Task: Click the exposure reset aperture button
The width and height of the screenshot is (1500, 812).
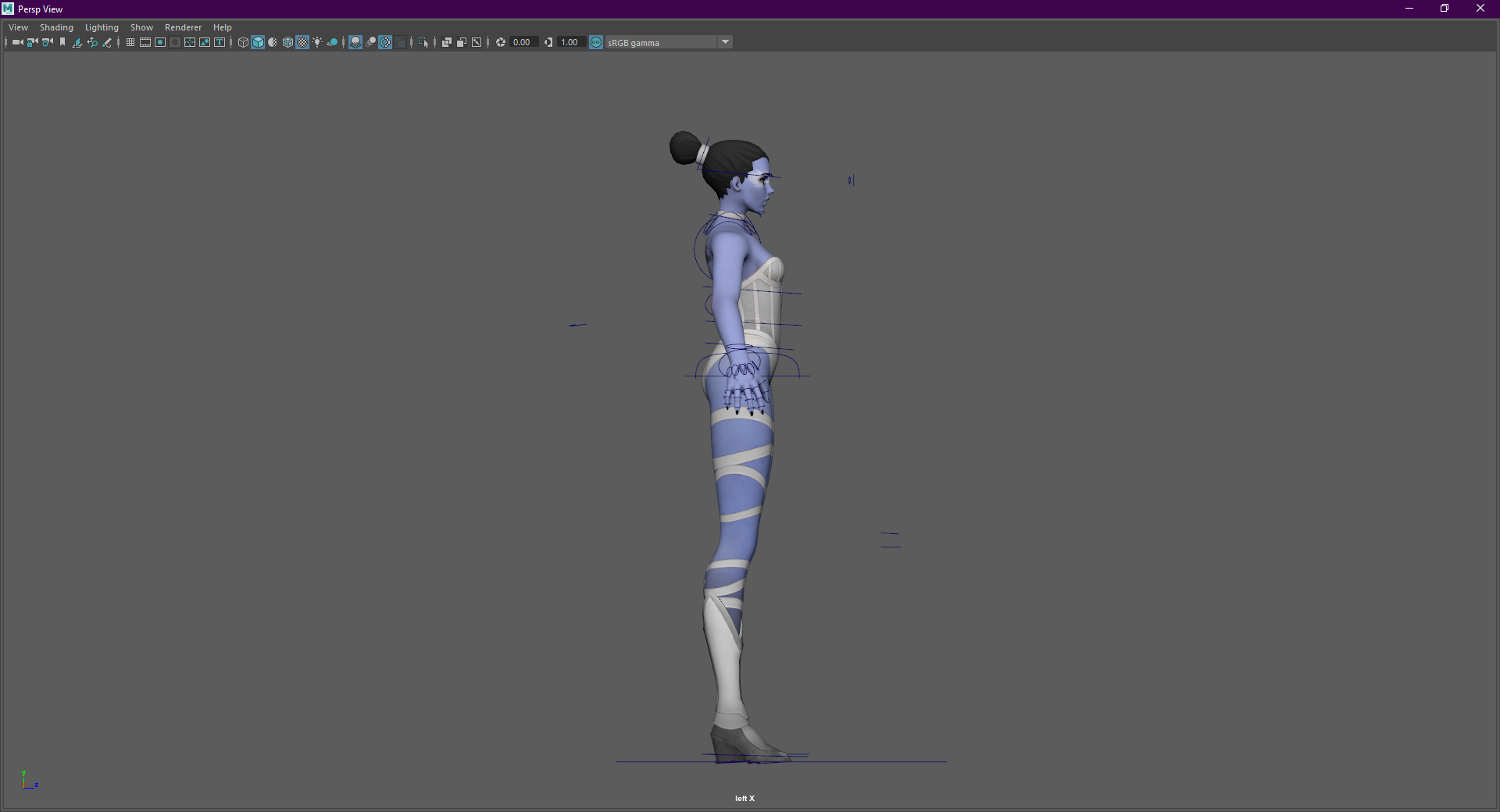Action: pyautogui.click(x=501, y=42)
